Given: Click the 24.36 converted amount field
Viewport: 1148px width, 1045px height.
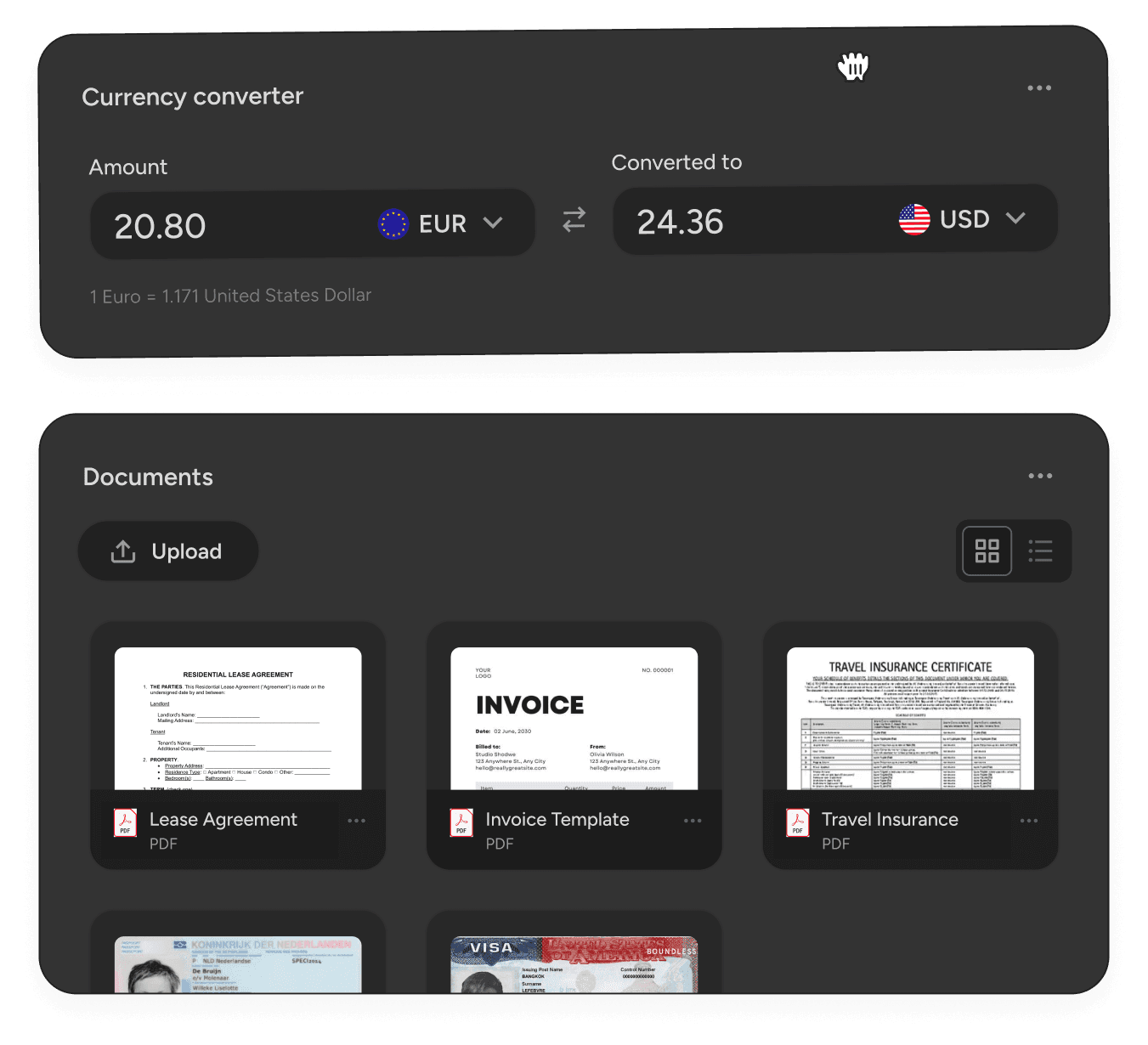Looking at the screenshot, I should coord(834,220).
